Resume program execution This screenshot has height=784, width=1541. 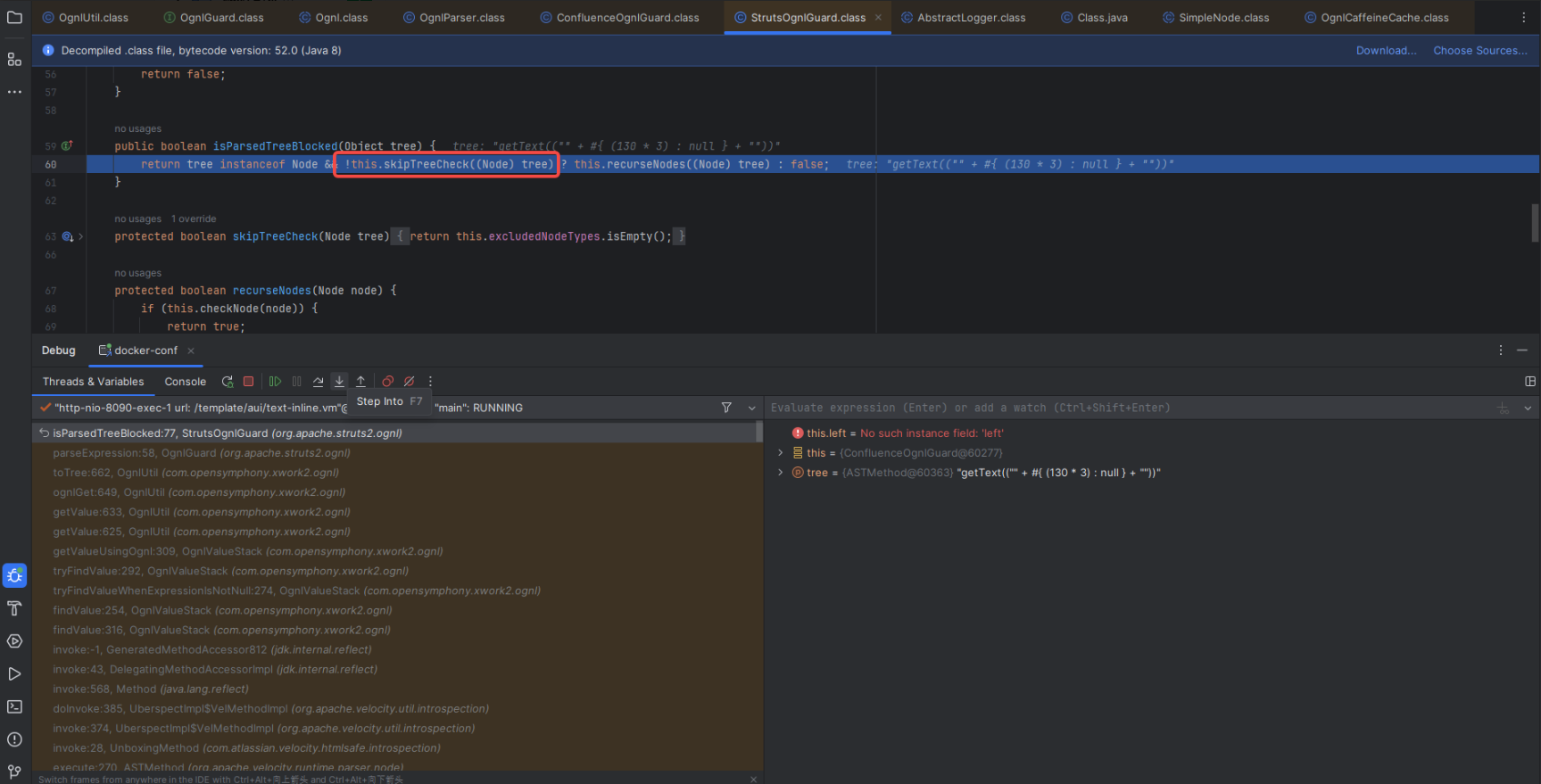(x=275, y=382)
